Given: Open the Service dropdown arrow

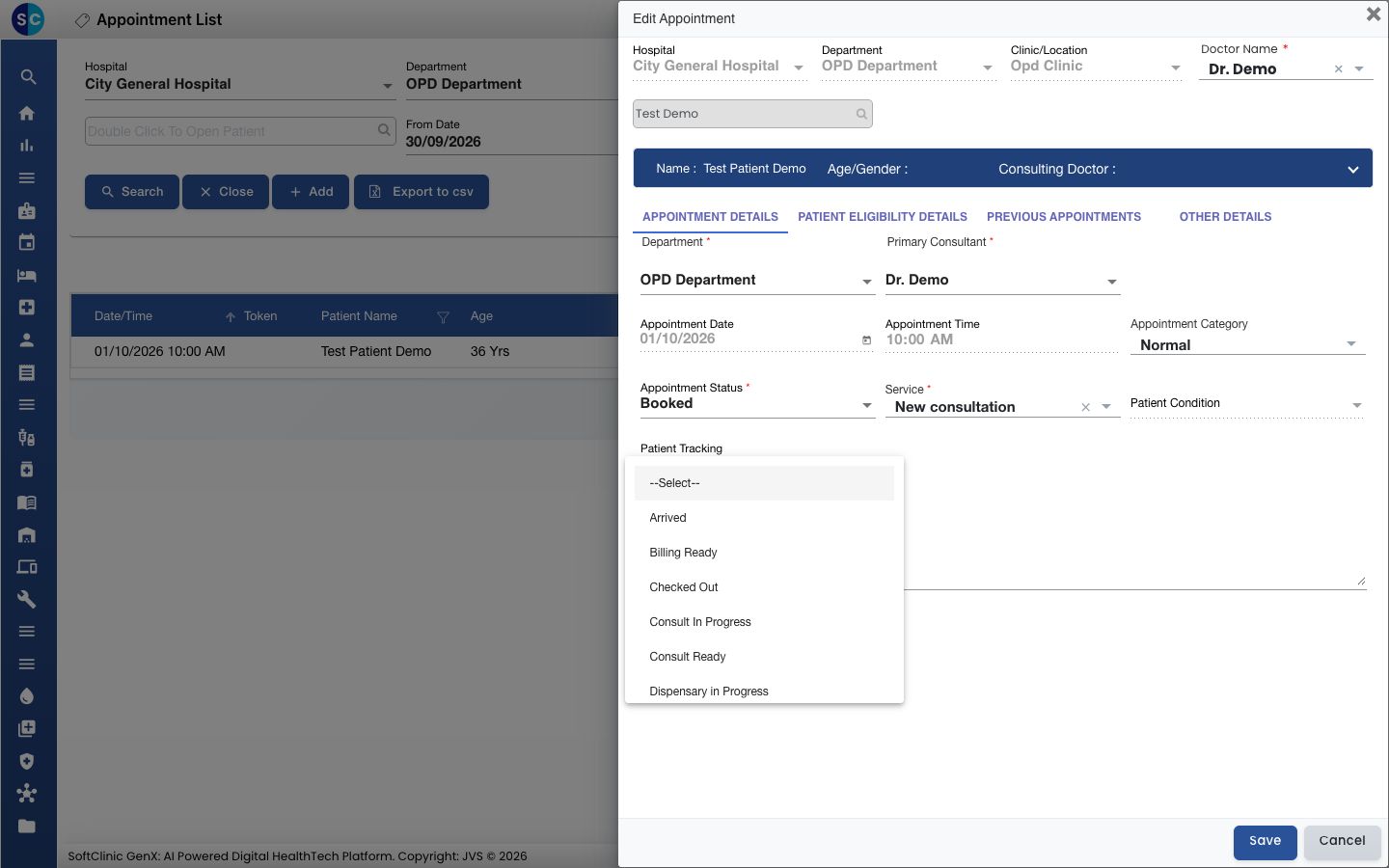Looking at the screenshot, I should 1106,407.
